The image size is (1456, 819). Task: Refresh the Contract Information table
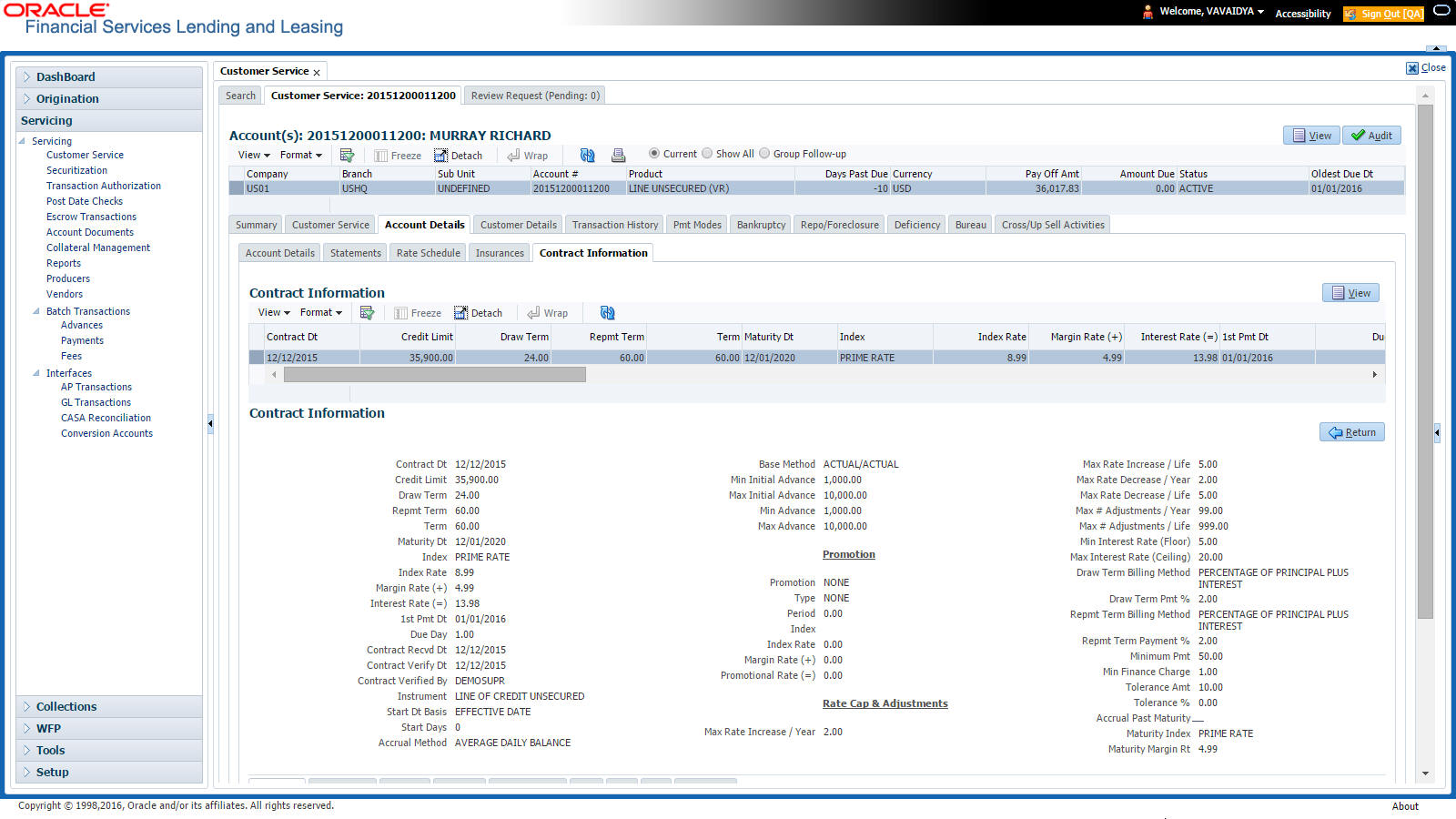point(607,313)
